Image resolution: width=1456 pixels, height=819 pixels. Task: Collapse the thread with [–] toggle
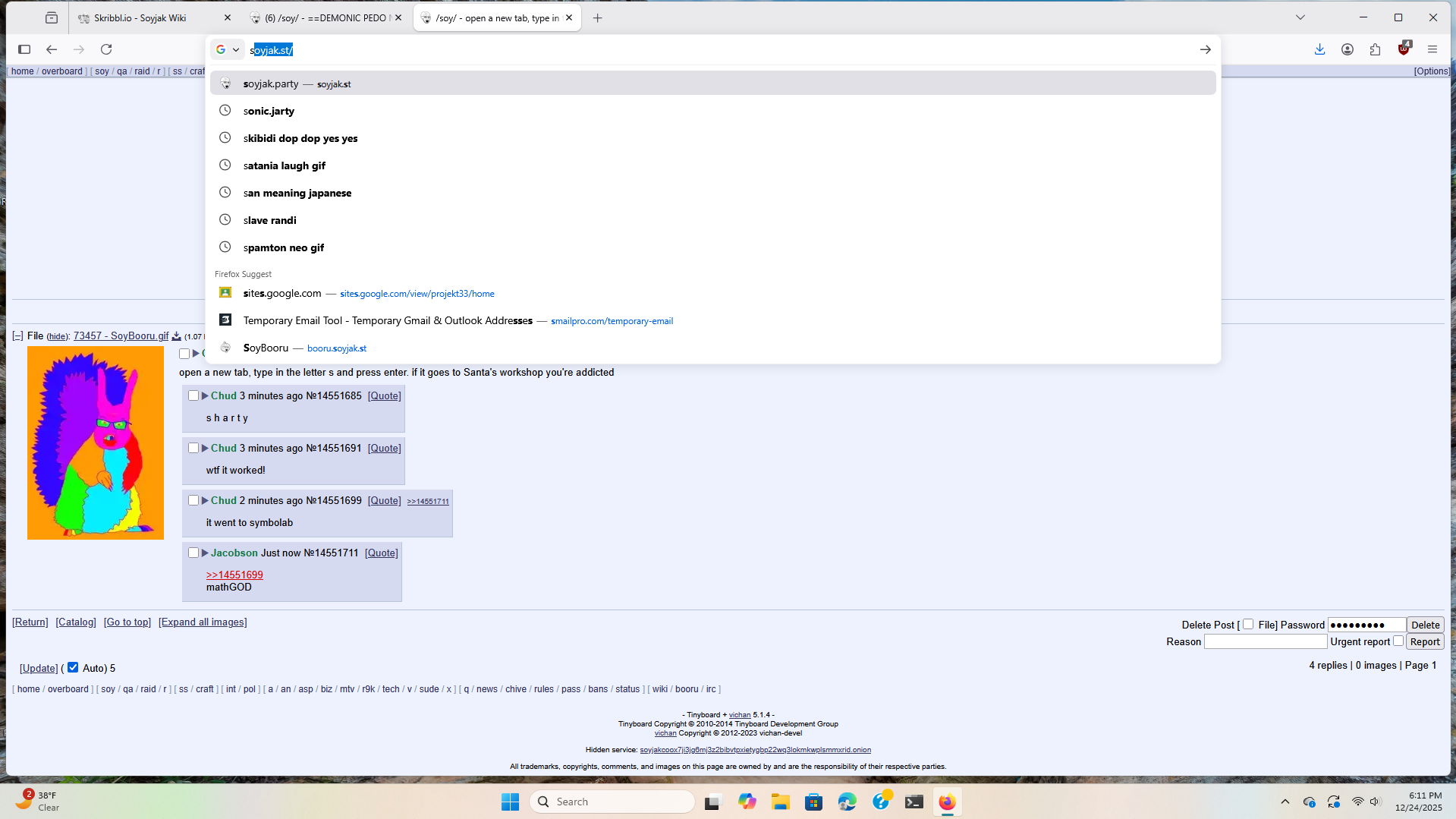pos(17,336)
